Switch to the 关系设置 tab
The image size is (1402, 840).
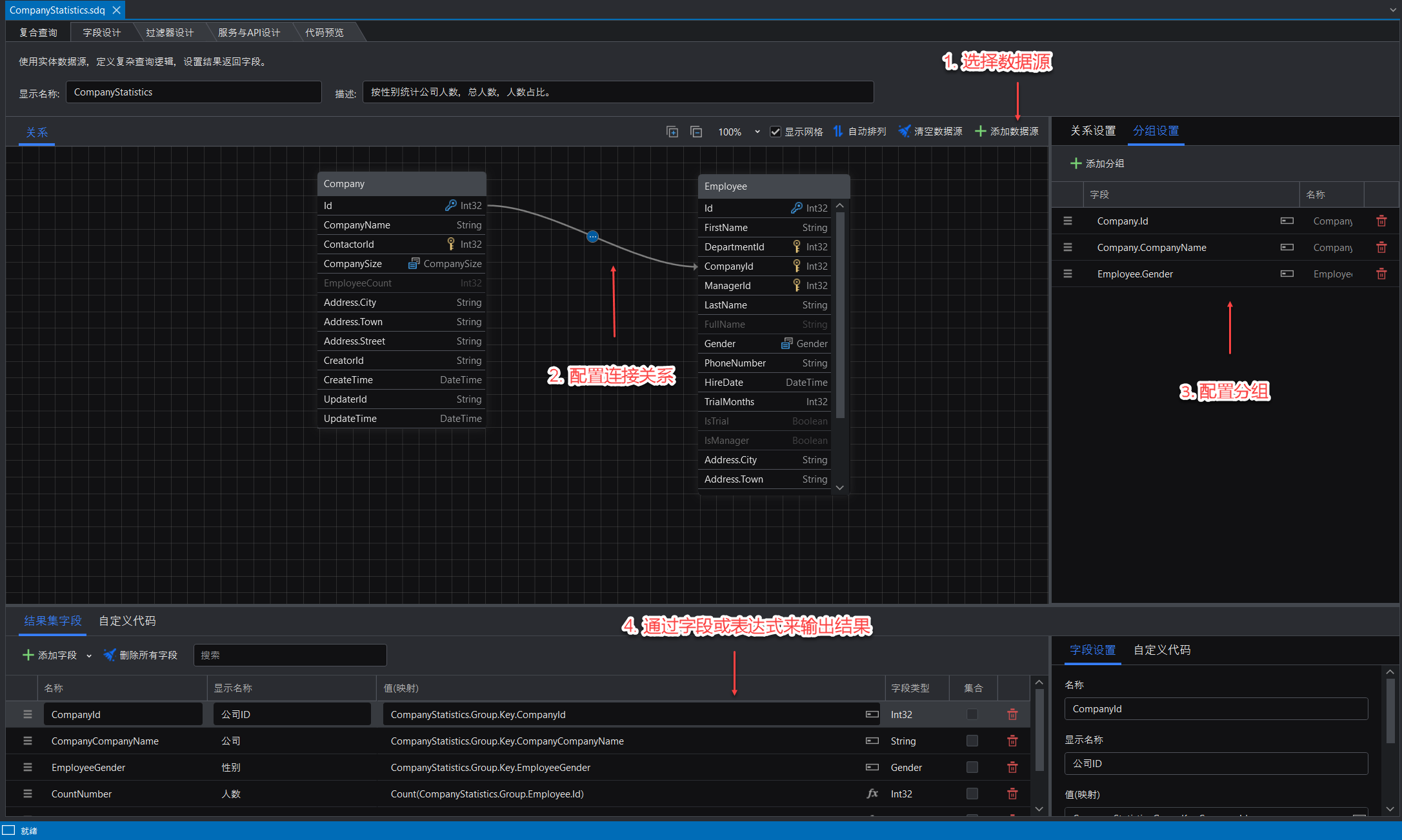[1093, 131]
